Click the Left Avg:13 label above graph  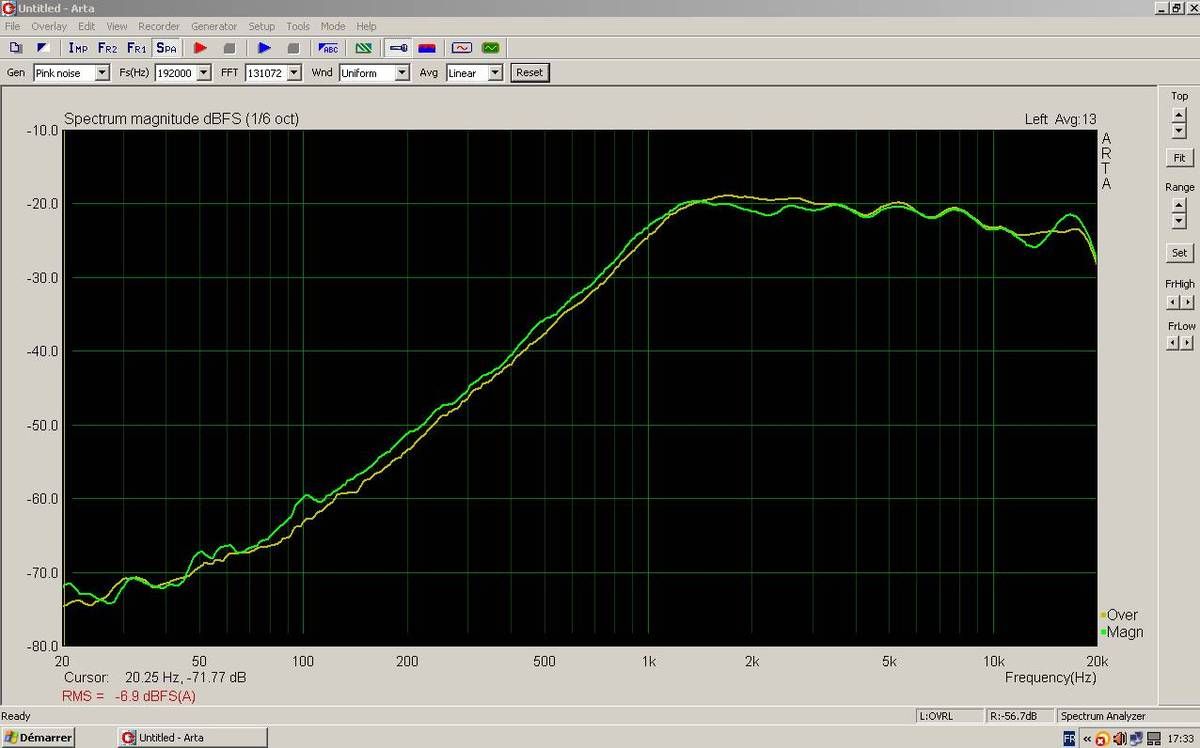tap(1061, 119)
